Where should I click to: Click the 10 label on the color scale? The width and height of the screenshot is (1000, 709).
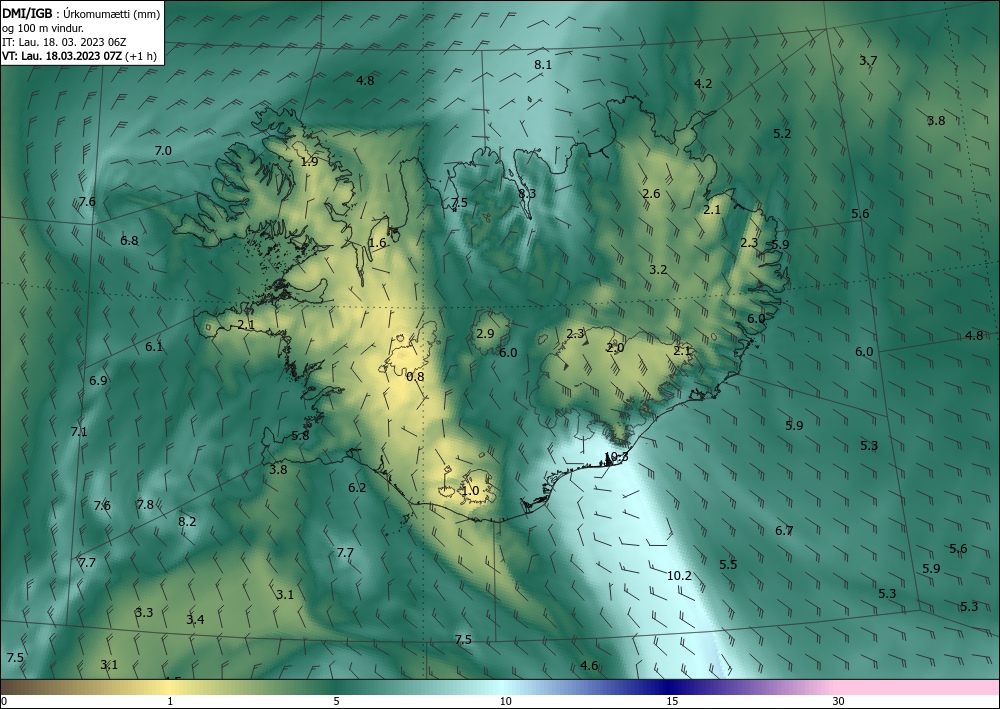tap(505, 701)
